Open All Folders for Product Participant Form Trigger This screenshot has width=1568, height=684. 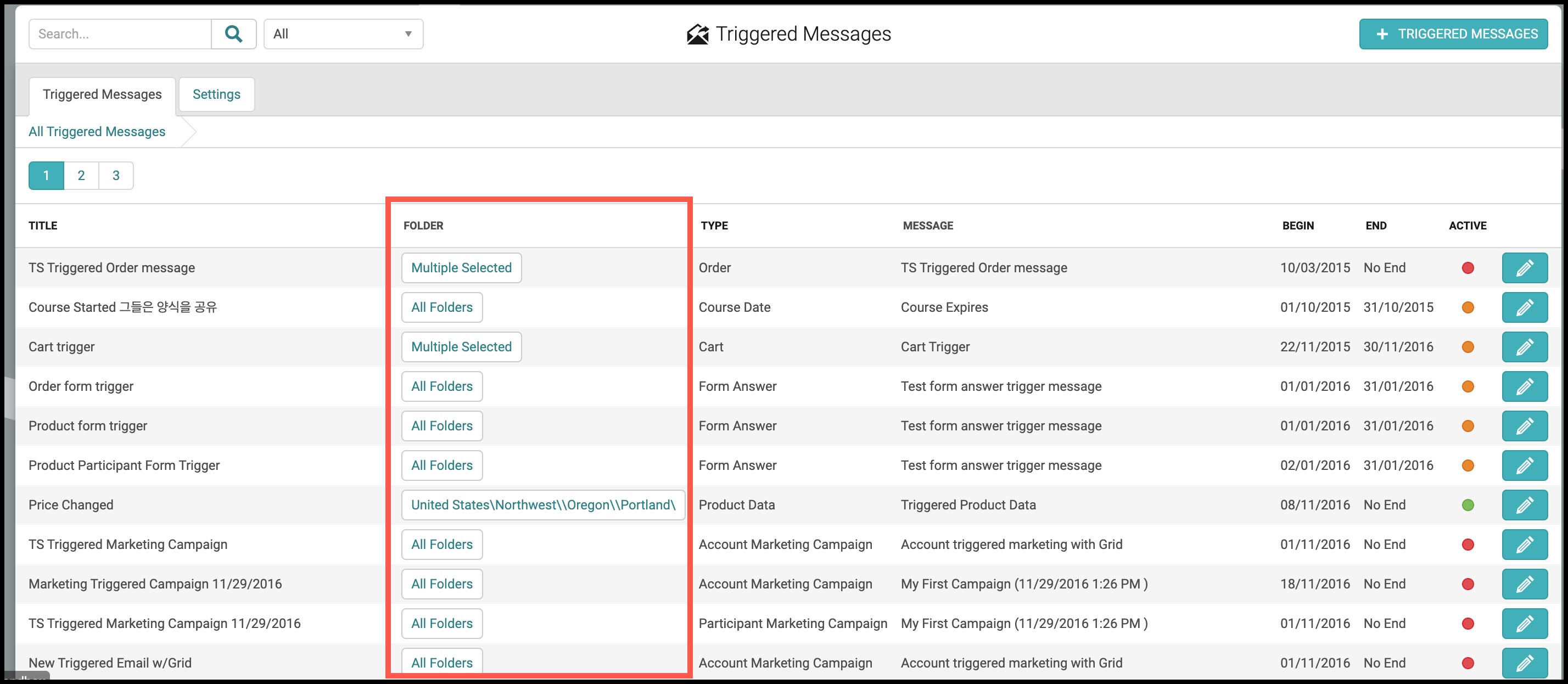(442, 466)
